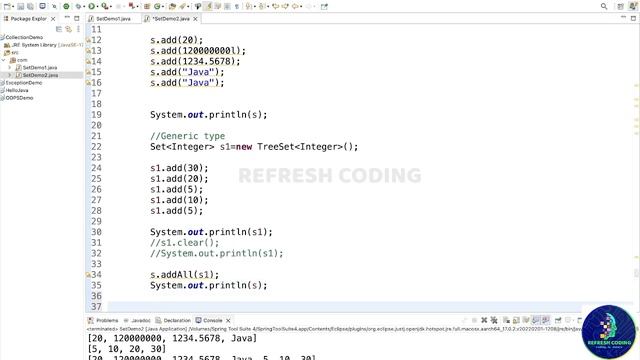640x360 pixels.
Task: Click on Set<Integer> s1=new TreeSet line
Action: [253, 147]
